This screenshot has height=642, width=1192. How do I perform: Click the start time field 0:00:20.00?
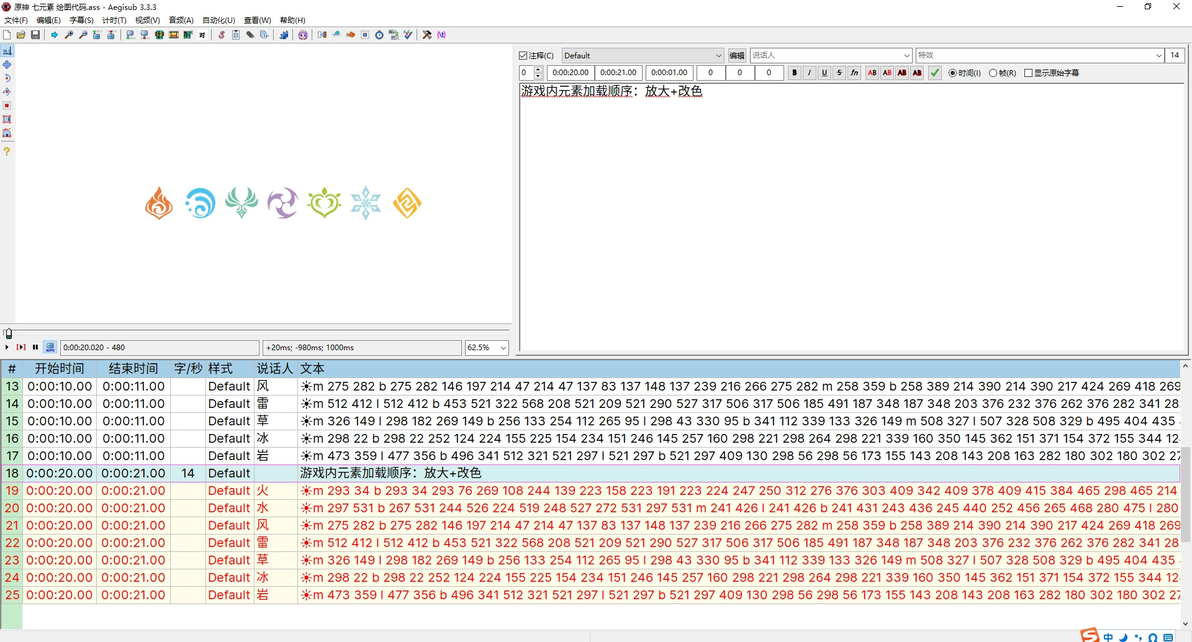click(x=570, y=73)
